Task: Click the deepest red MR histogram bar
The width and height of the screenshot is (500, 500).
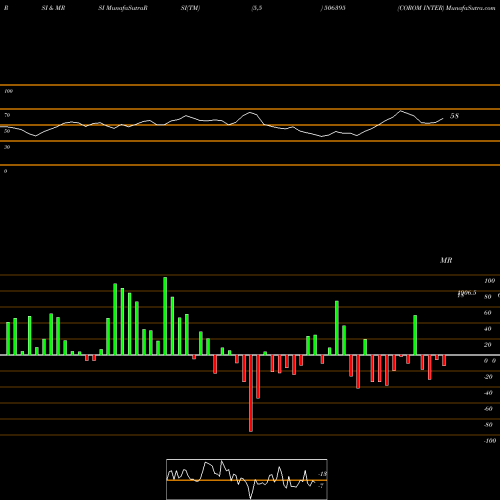Action: point(251,393)
